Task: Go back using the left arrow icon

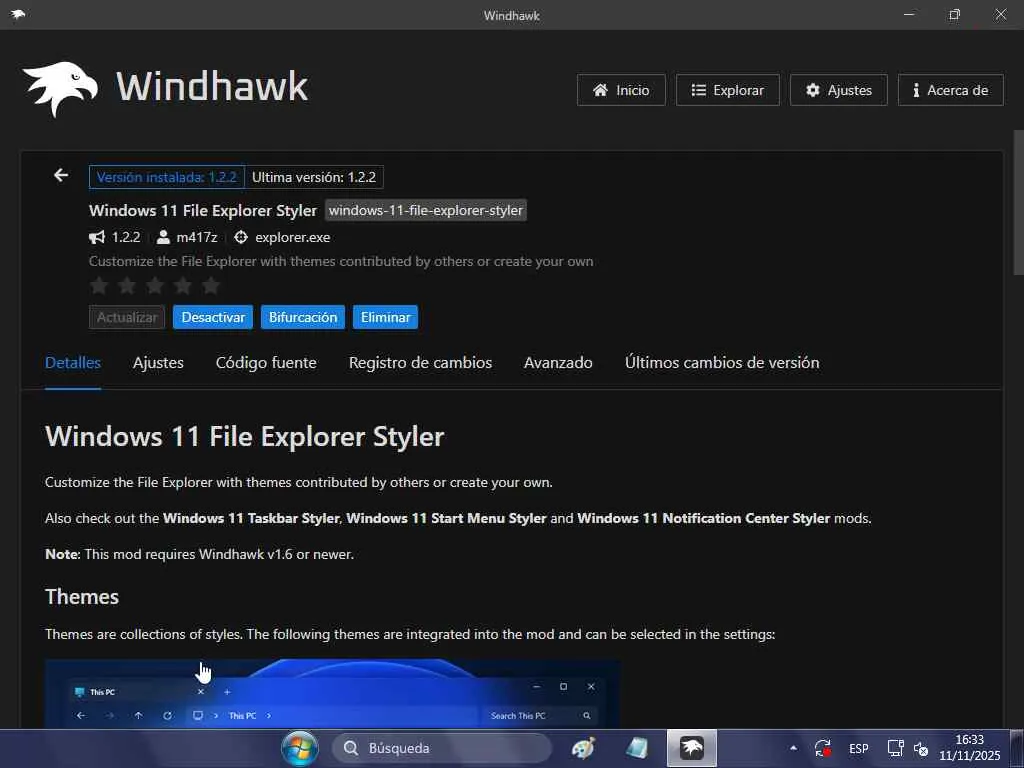Action: pyautogui.click(x=61, y=175)
